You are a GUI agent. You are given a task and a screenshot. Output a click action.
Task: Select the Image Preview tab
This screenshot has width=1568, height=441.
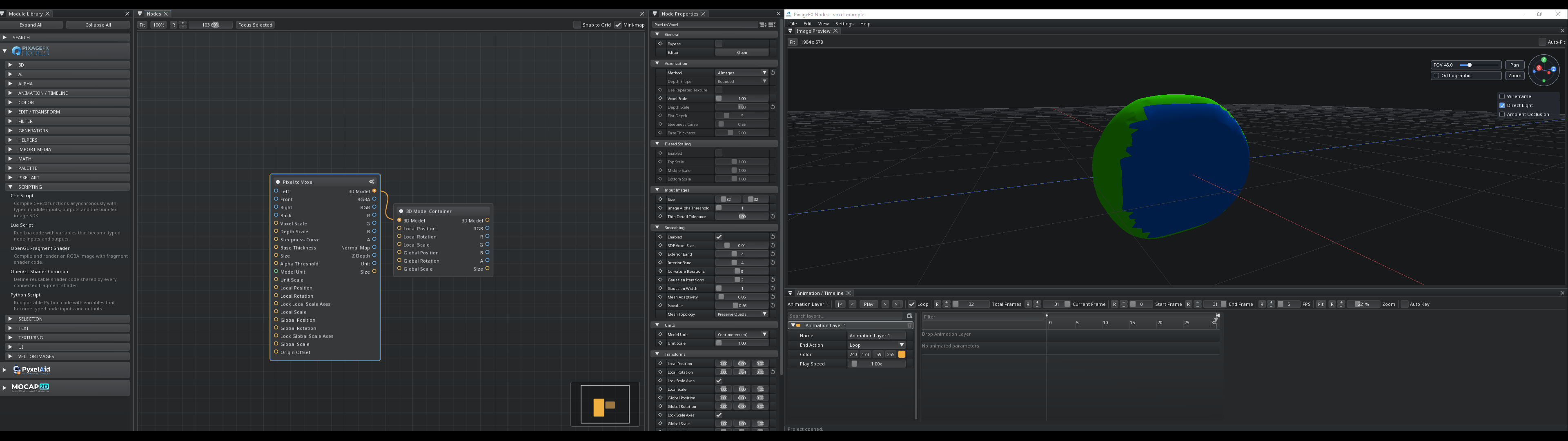point(813,31)
